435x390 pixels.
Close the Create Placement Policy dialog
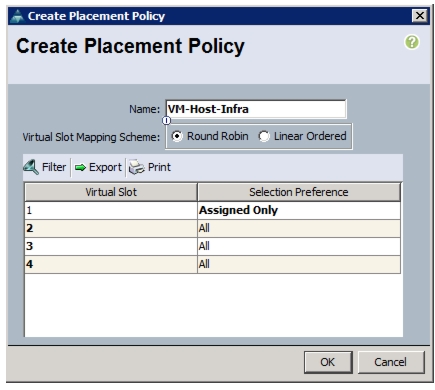pos(420,16)
